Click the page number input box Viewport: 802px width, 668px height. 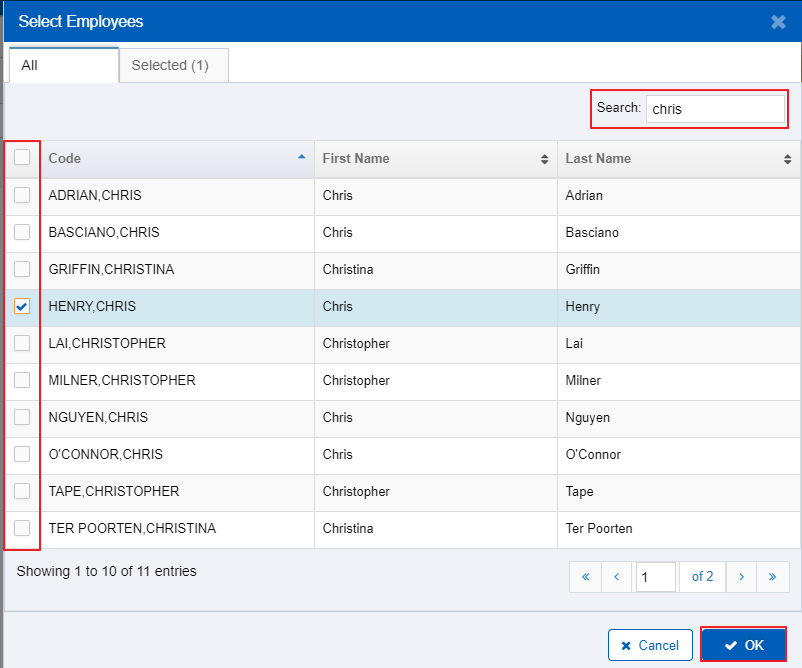point(656,577)
